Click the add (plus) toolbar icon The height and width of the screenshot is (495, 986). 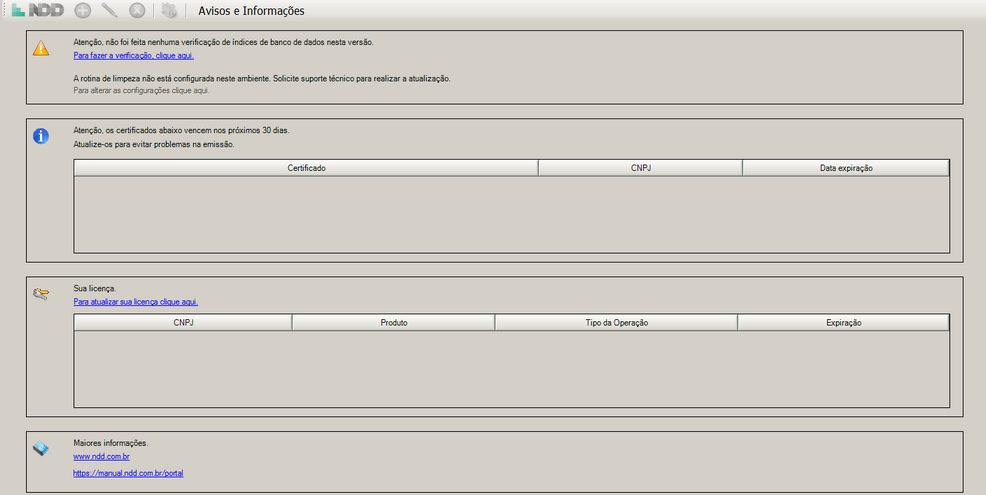coord(82,10)
